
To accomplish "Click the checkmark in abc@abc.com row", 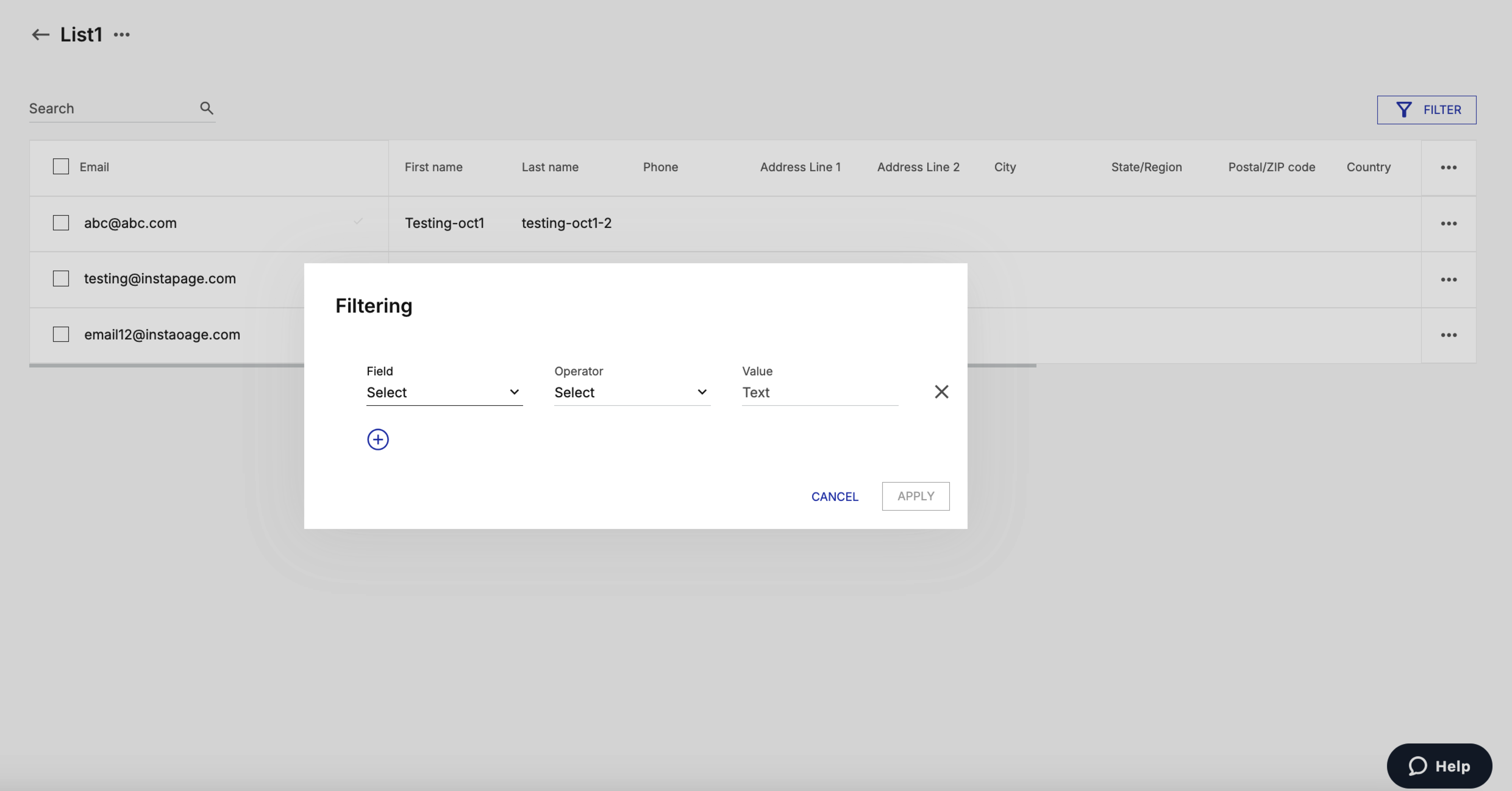I will tap(358, 221).
